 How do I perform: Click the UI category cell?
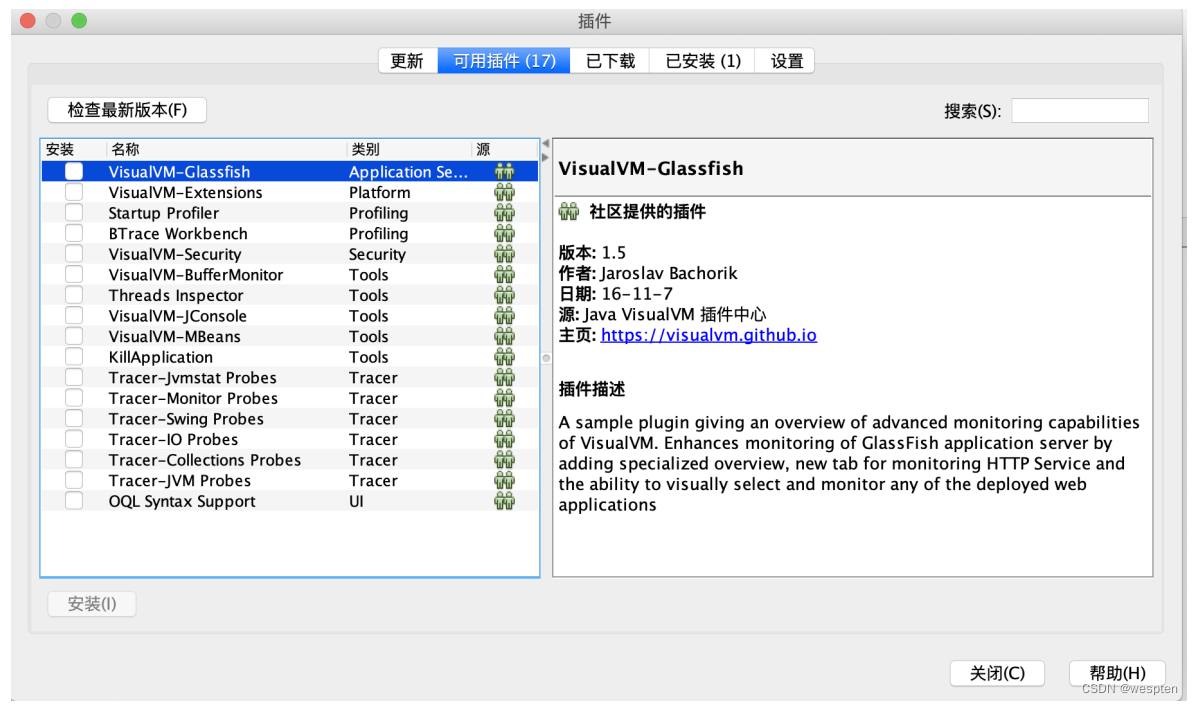[356, 501]
